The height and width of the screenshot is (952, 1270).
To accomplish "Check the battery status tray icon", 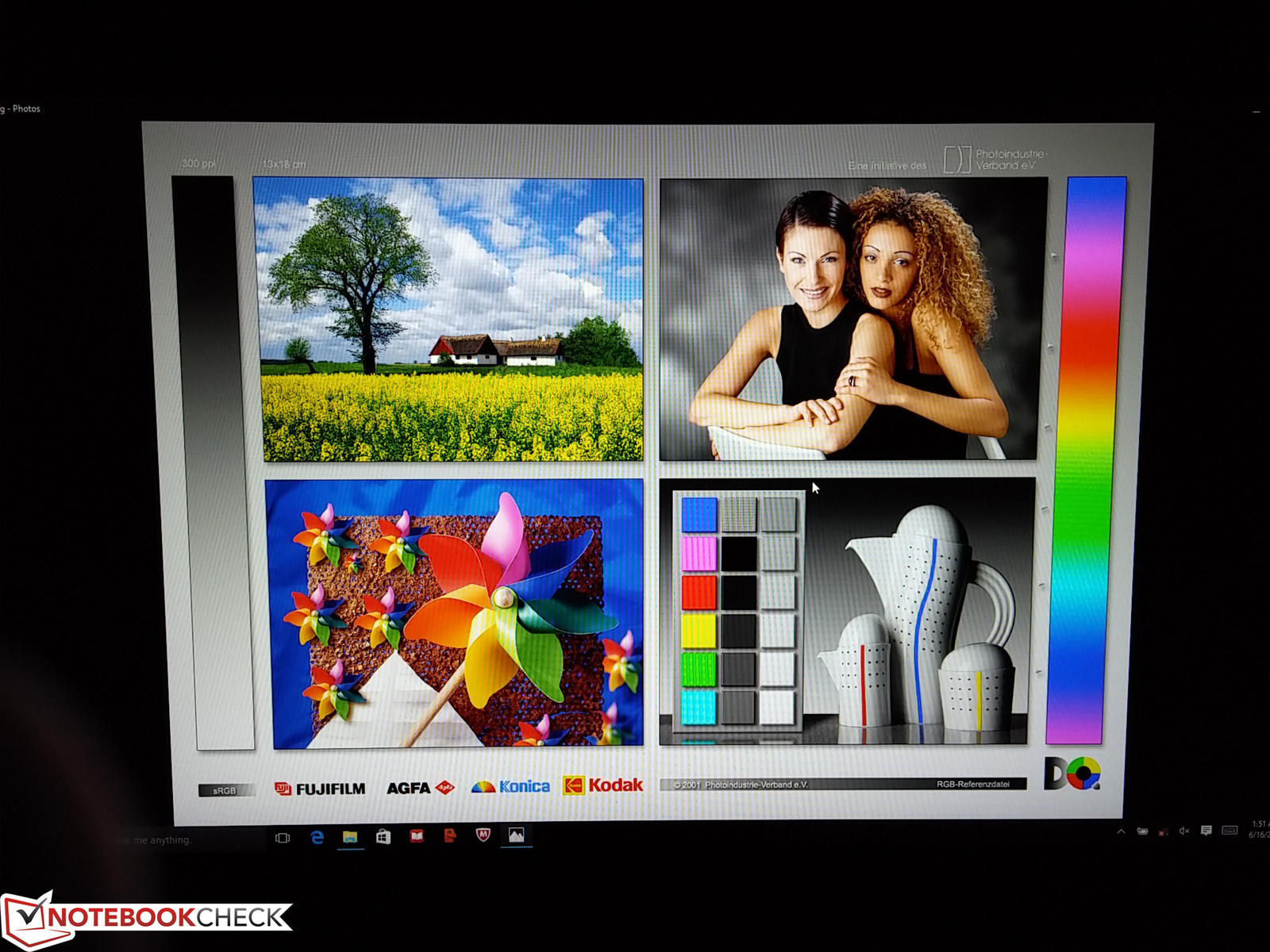I will point(1142,831).
